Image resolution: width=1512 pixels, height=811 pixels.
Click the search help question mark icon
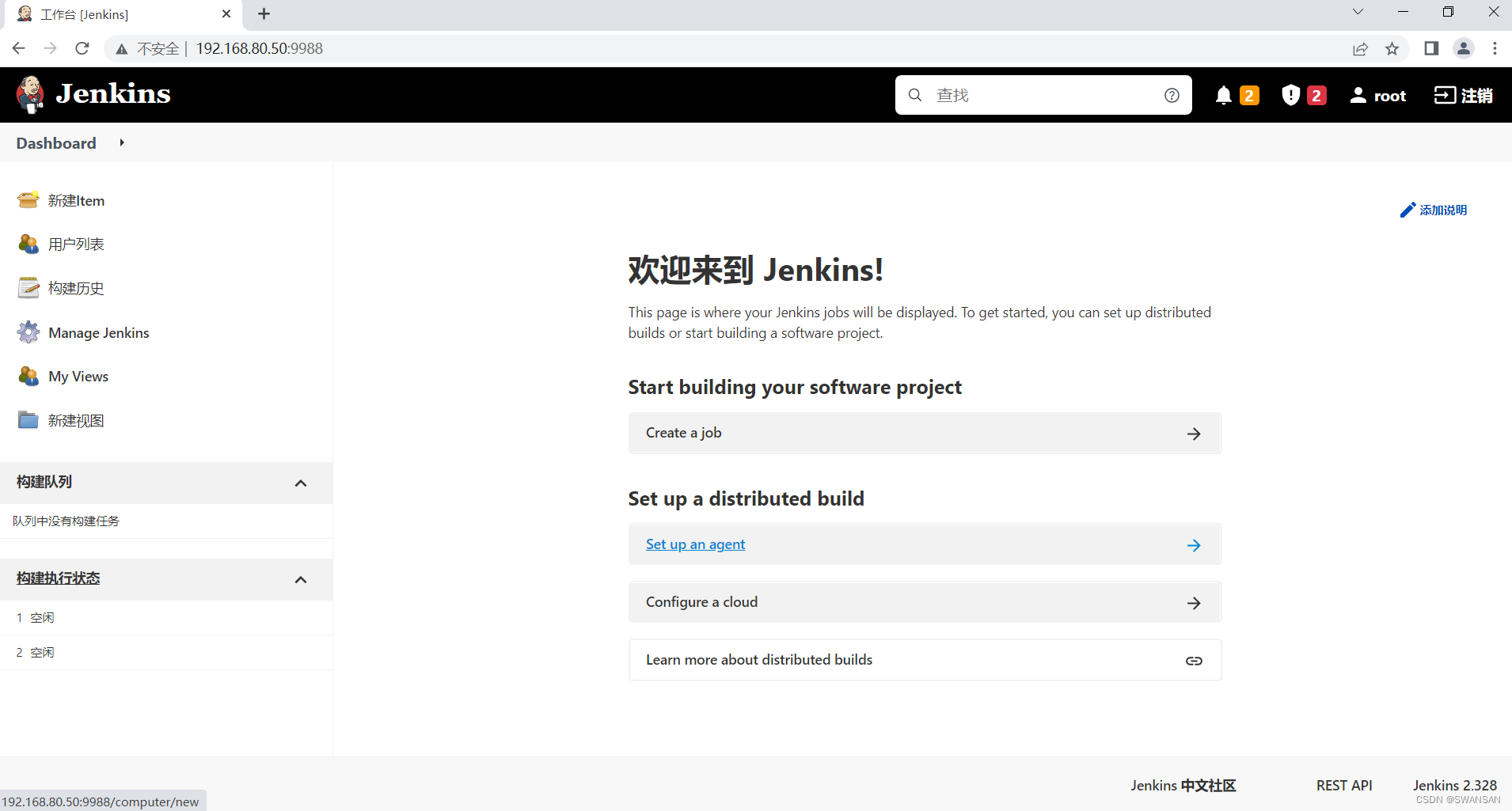pos(1172,95)
